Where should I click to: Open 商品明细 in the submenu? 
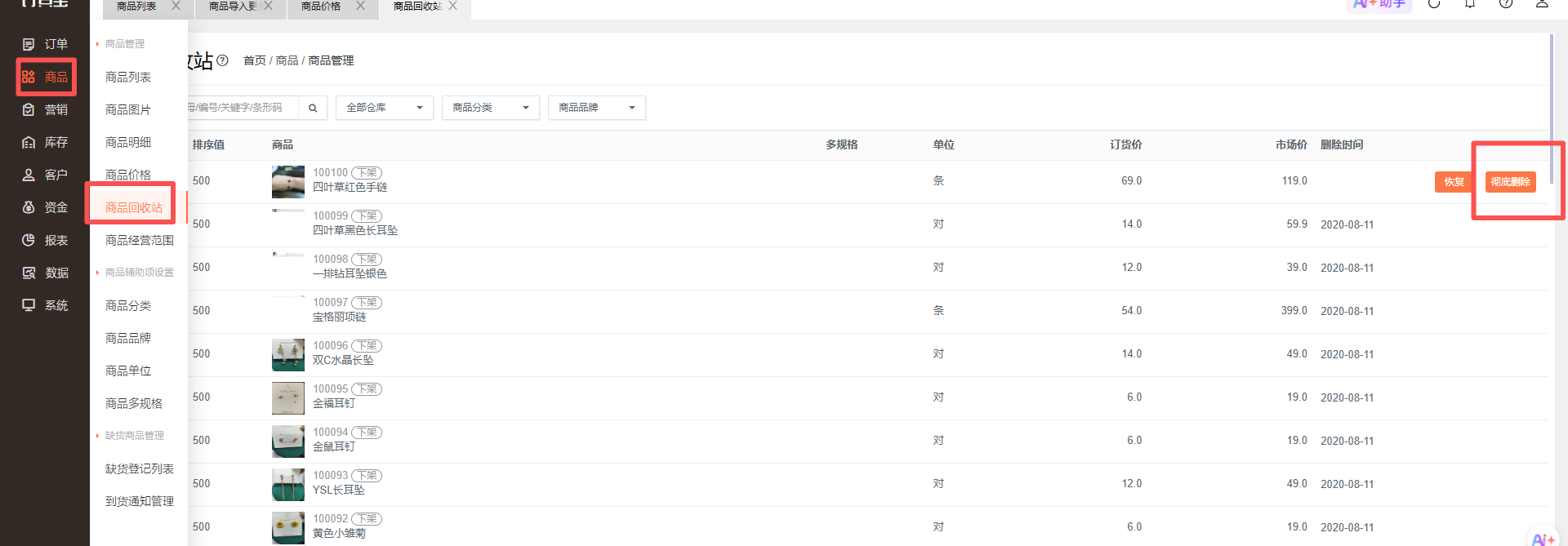pyautogui.click(x=128, y=142)
